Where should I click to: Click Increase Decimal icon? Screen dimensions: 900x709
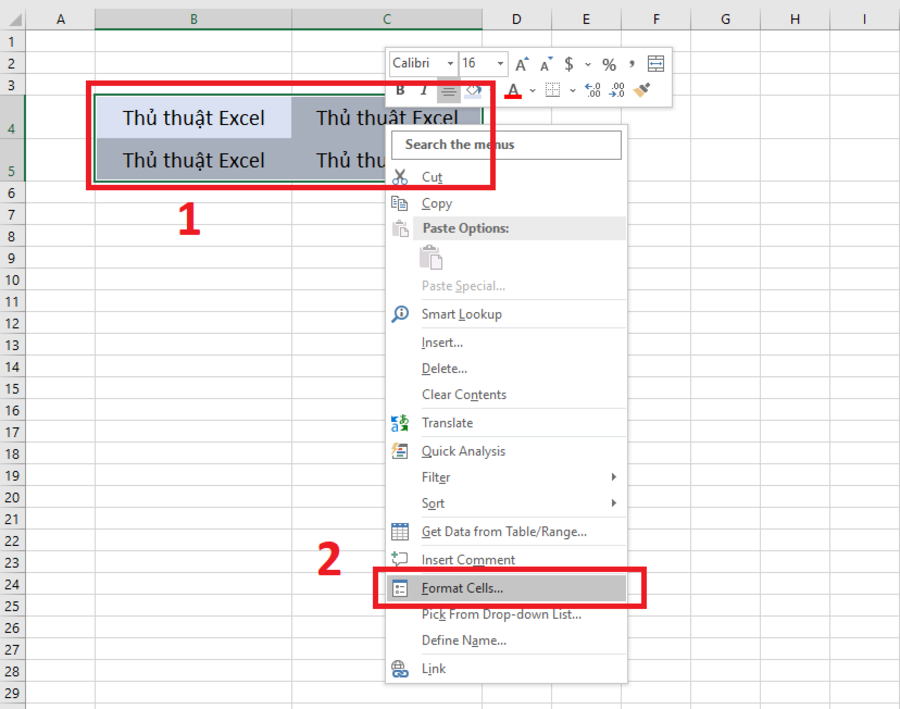[x=592, y=90]
